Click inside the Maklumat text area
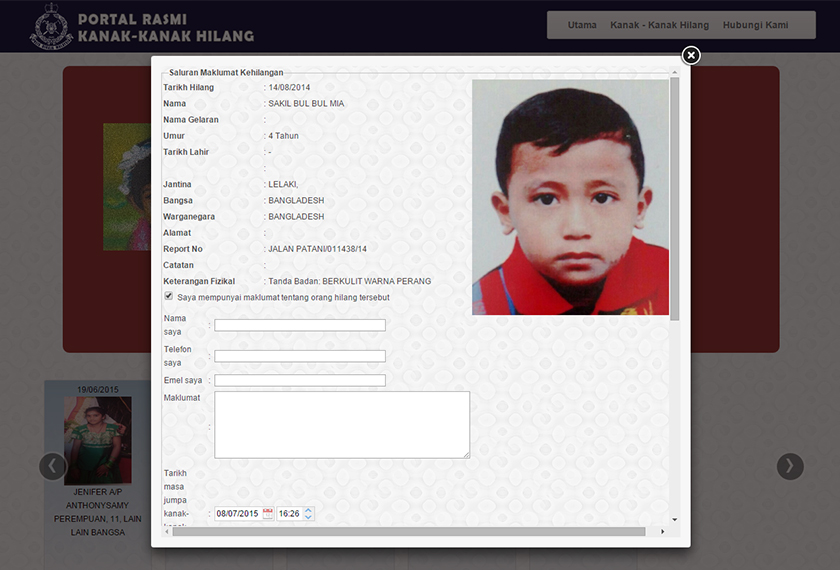Image resolution: width=840 pixels, height=570 pixels. point(342,425)
